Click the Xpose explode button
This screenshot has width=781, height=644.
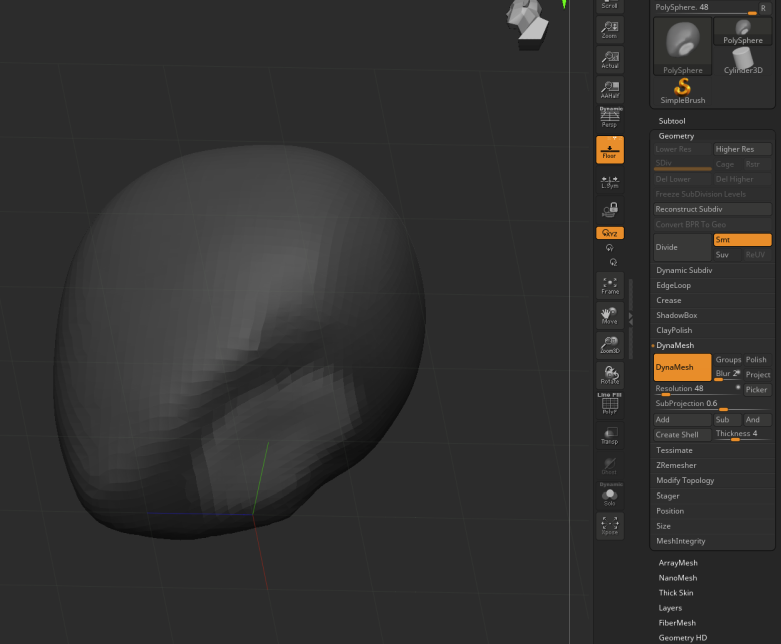tap(610, 525)
